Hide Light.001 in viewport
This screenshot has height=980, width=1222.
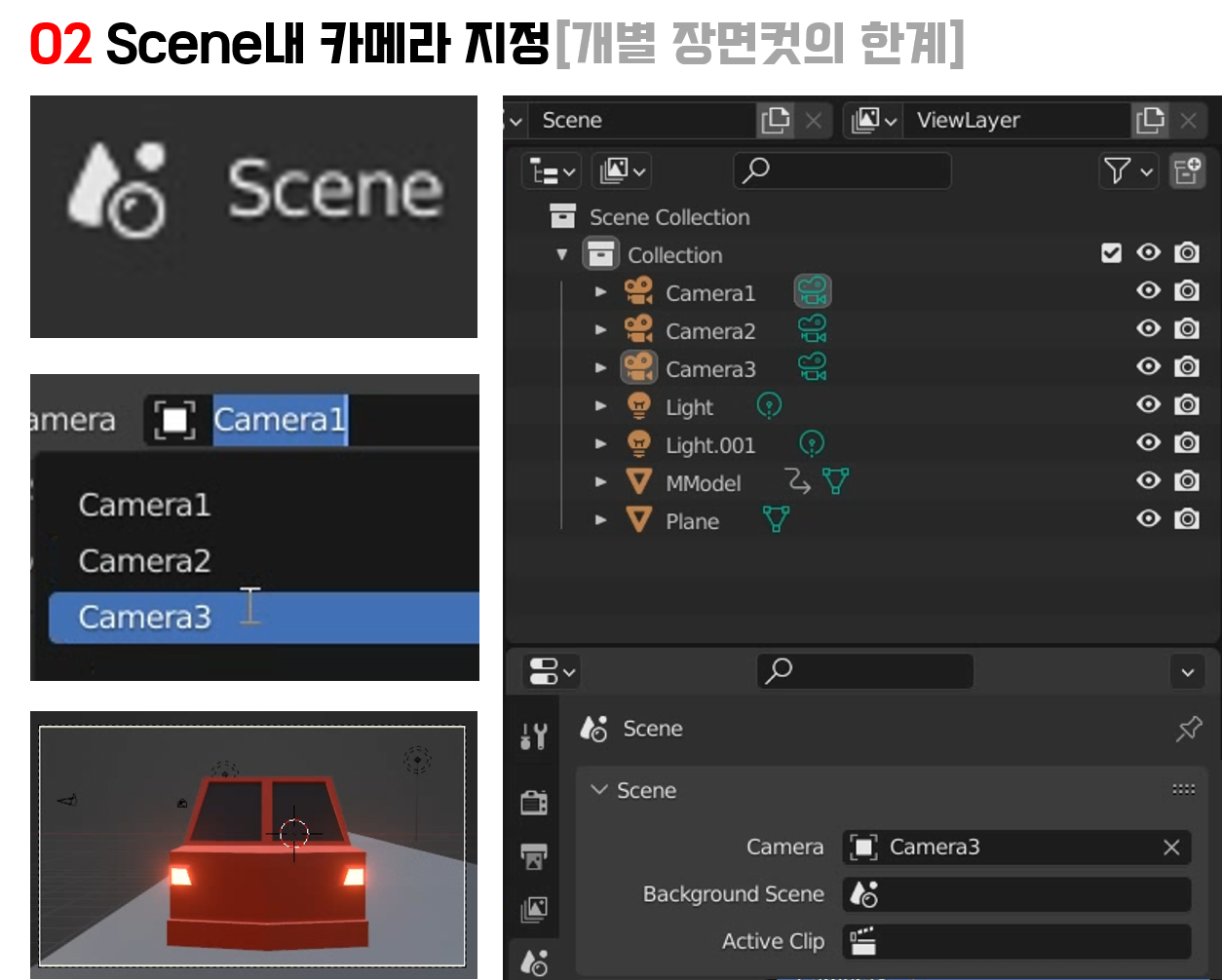pos(1149,442)
